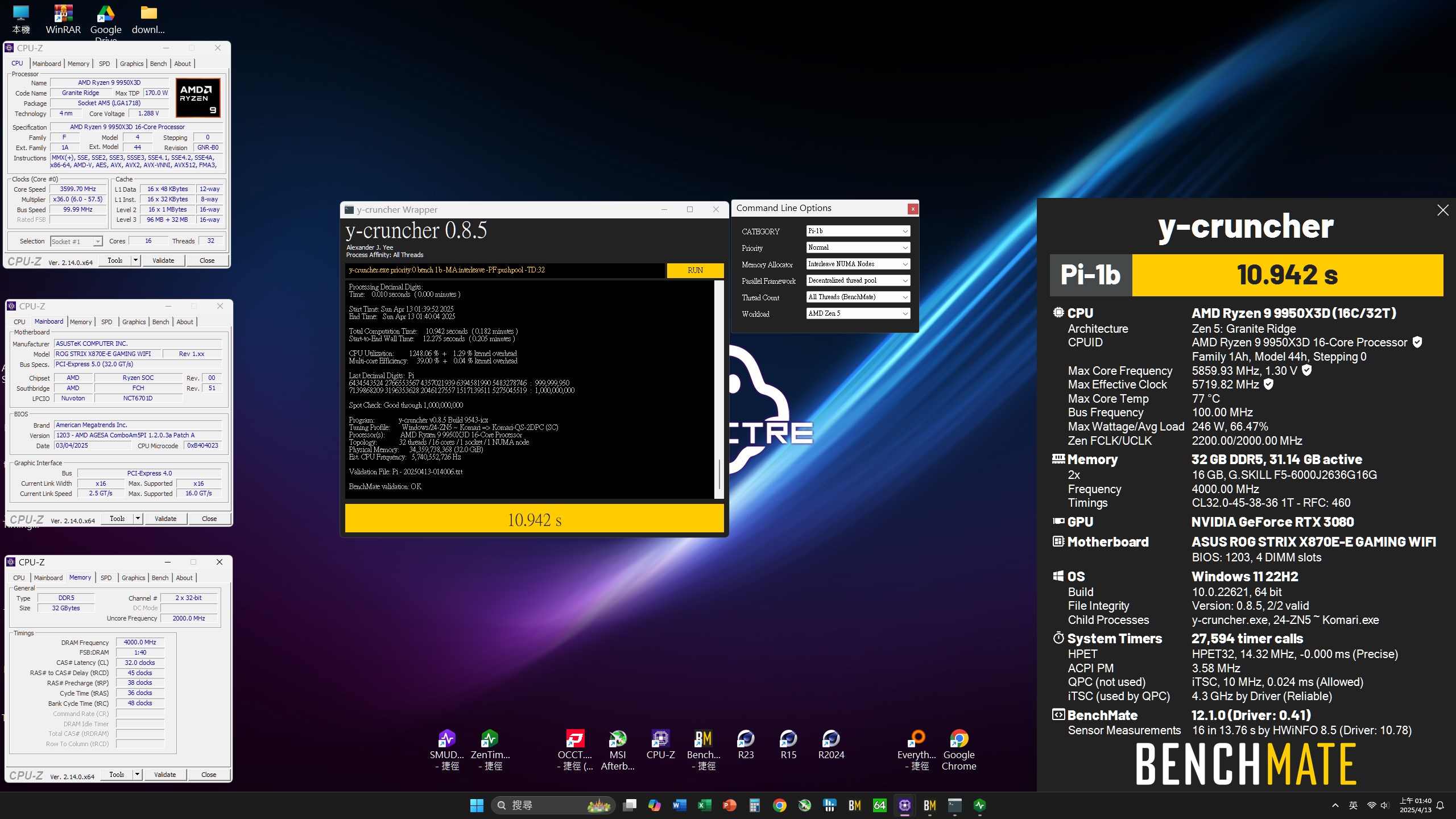Open Task View from the taskbar

point(630,805)
